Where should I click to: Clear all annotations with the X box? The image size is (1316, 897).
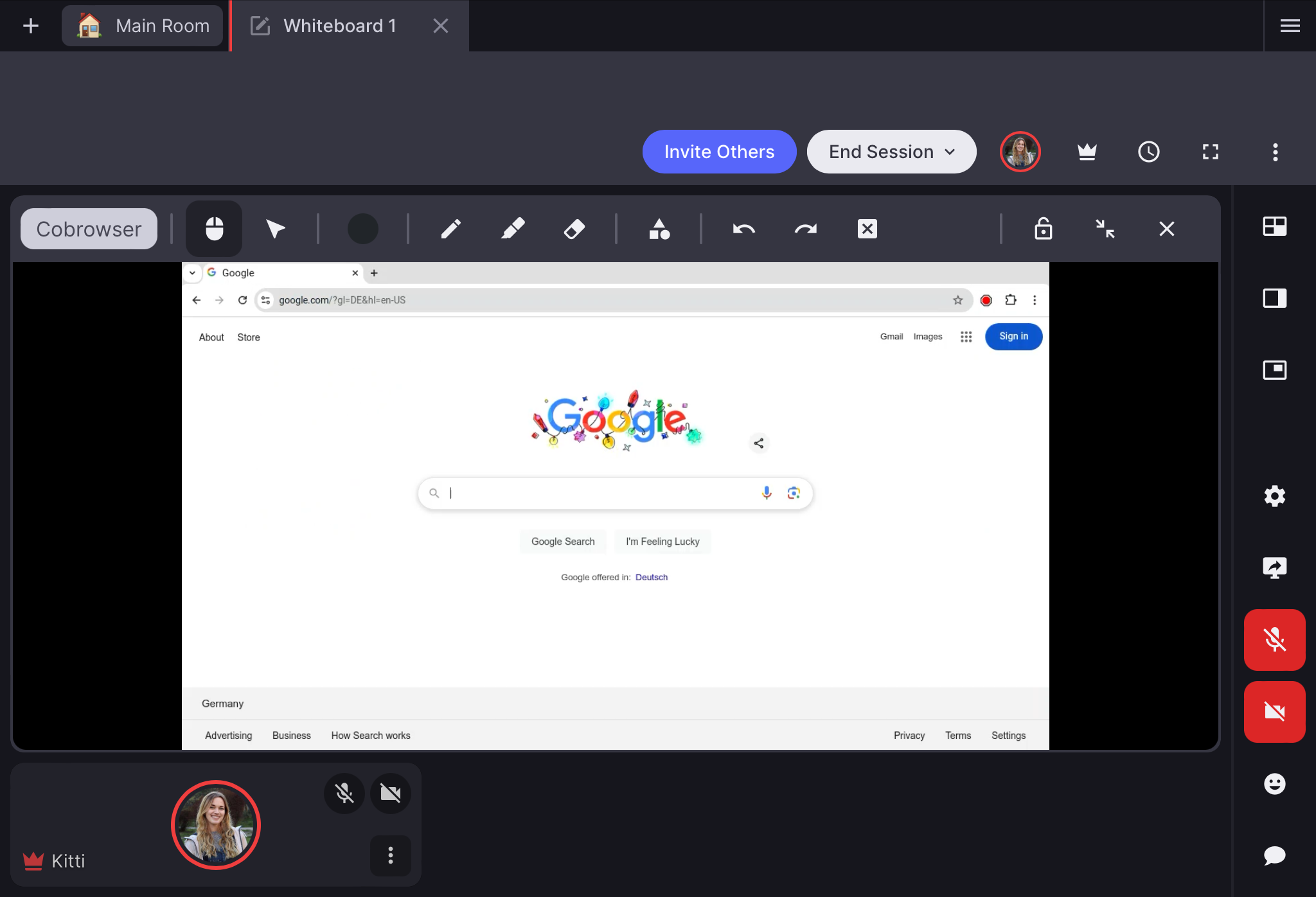(x=867, y=229)
